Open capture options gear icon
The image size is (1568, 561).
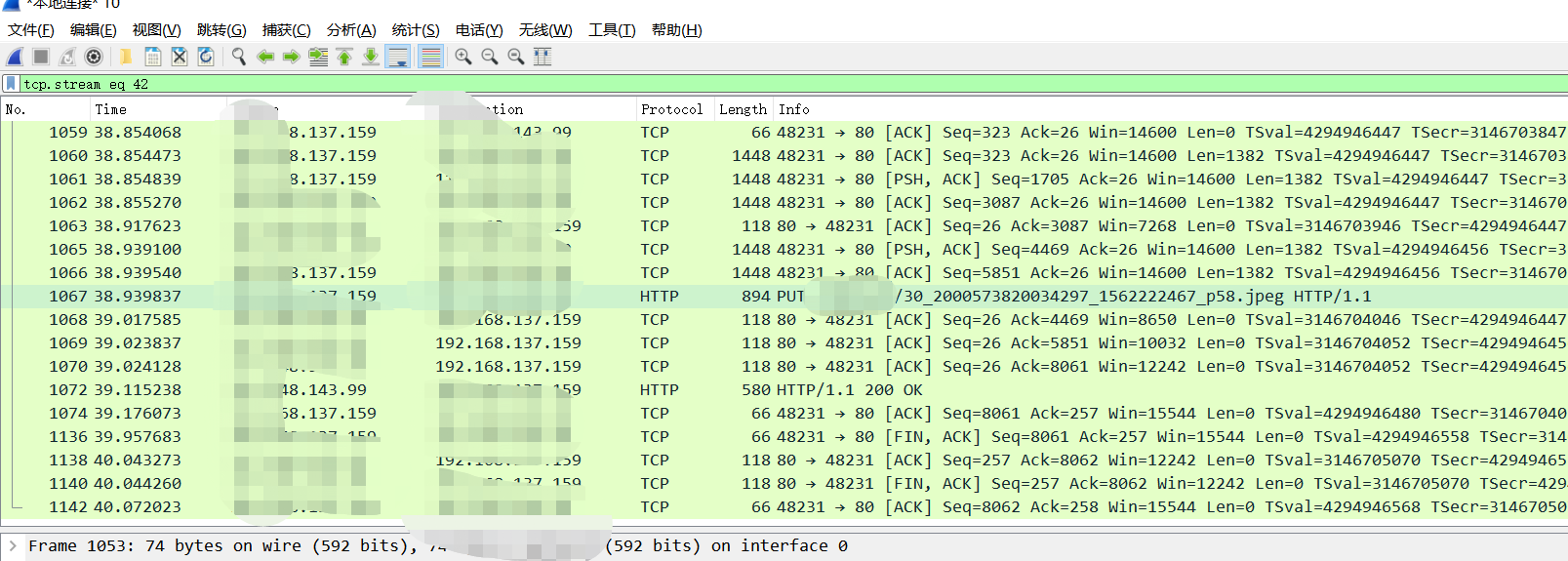click(x=94, y=57)
